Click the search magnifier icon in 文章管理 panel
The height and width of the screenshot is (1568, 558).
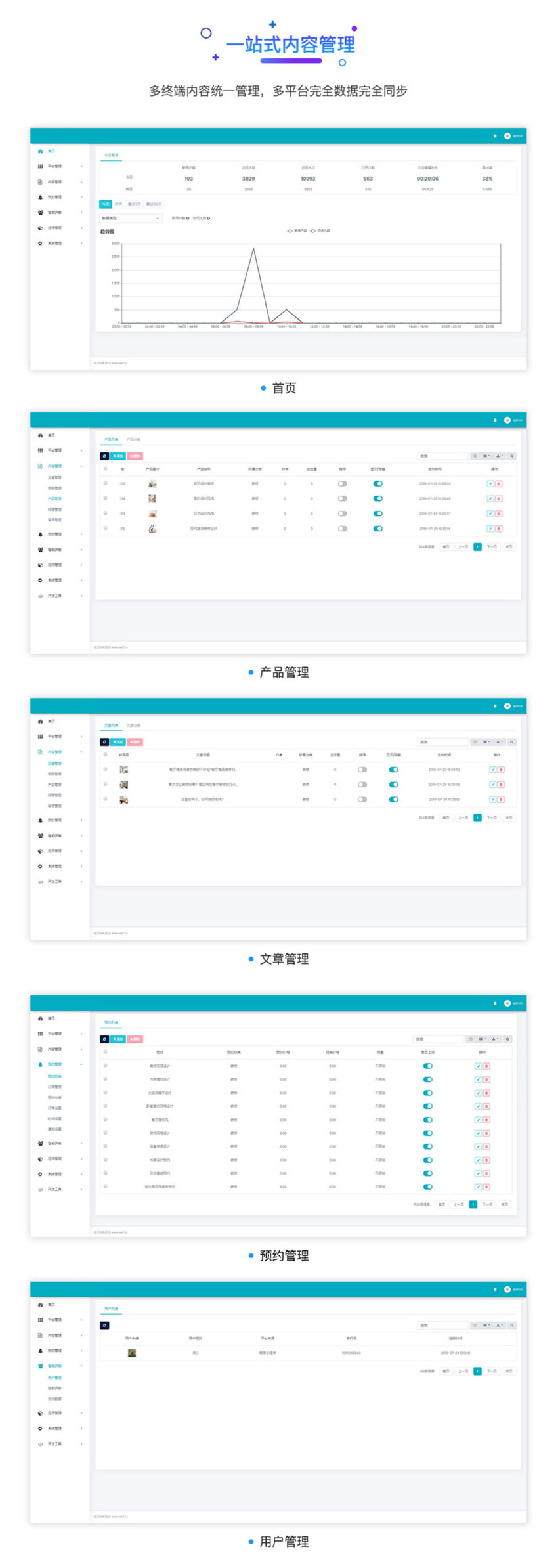point(512,742)
